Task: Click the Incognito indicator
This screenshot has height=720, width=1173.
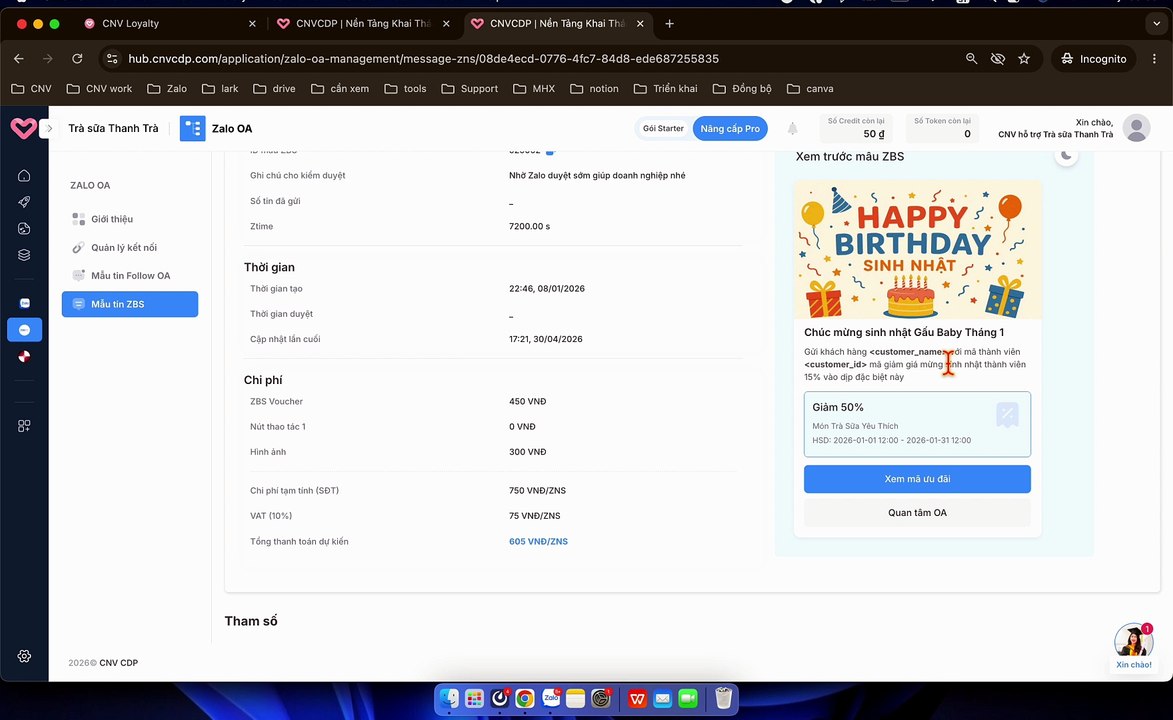Action: pyautogui.click(x=1094, y=58)
